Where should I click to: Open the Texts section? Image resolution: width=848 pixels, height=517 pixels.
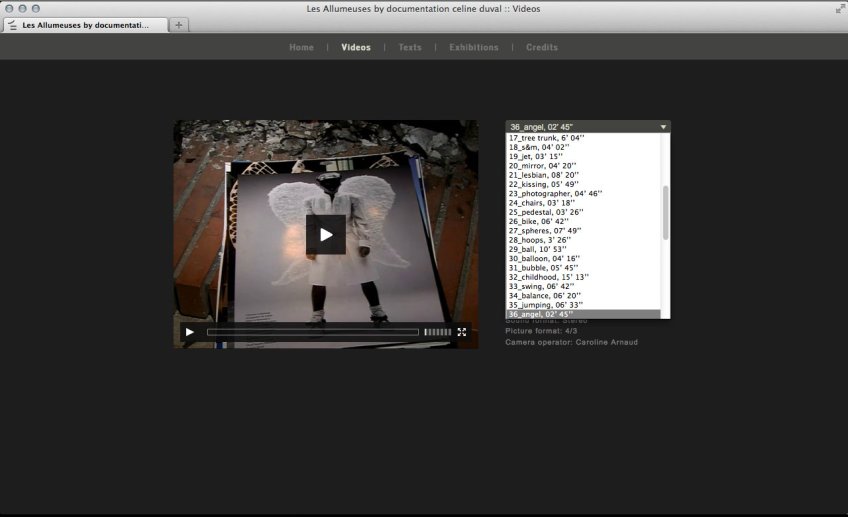tap(410, 48)
